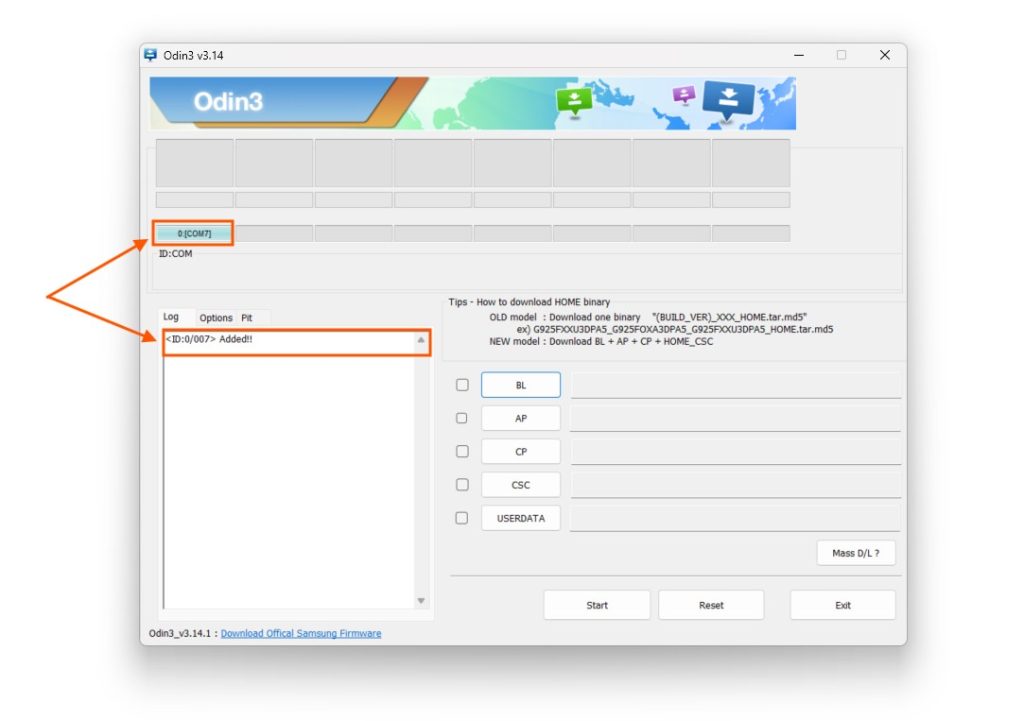
Task: Click the BL file button
Action: point(520,385)
